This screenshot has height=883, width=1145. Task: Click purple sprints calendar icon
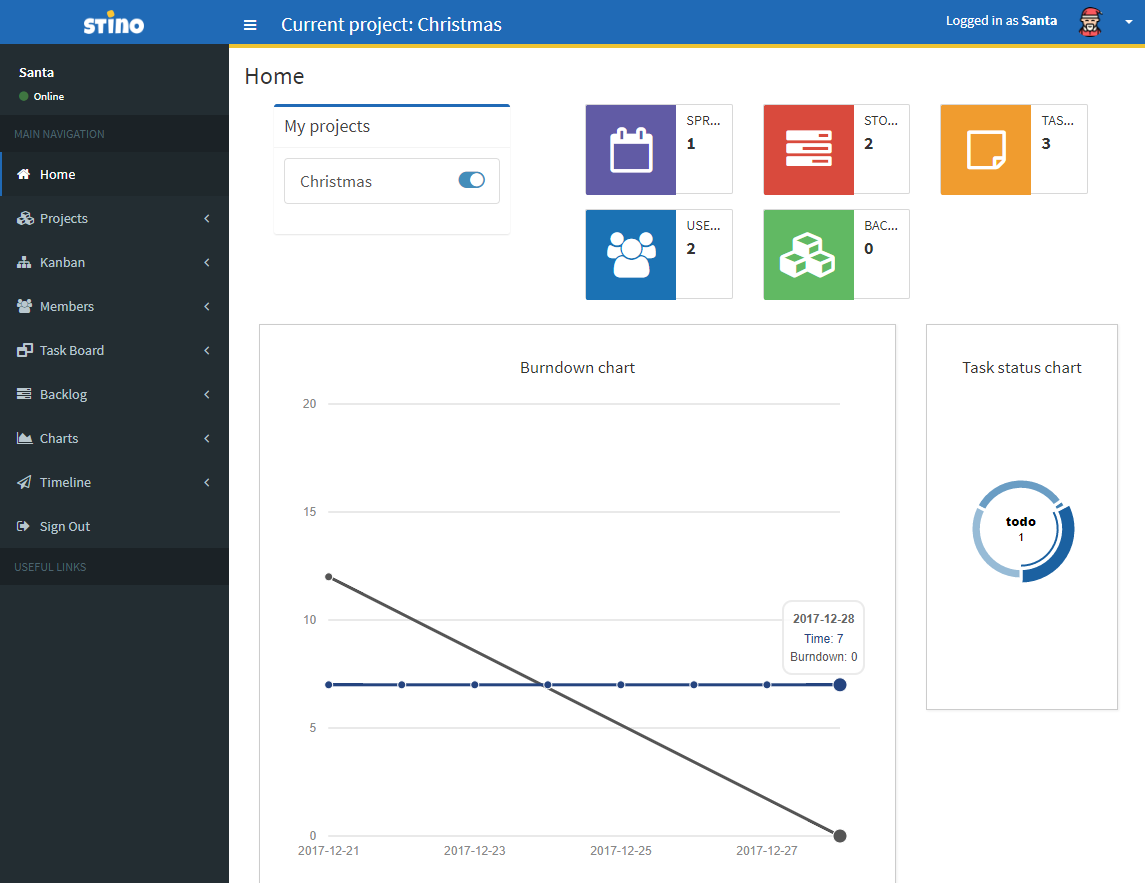pyautogui.click(x=631, y=150)
